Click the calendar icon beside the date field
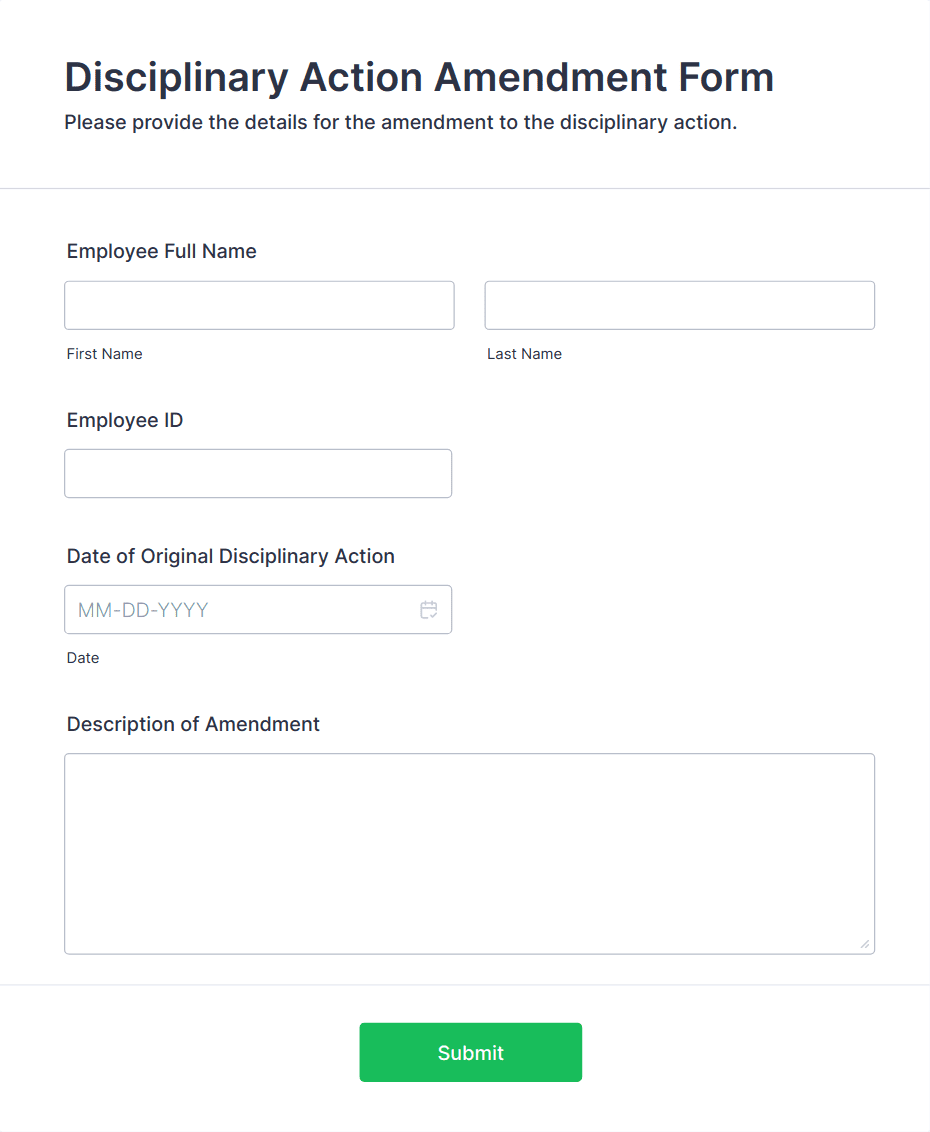Screen dimensions: 930x1132 click(428, 609)
